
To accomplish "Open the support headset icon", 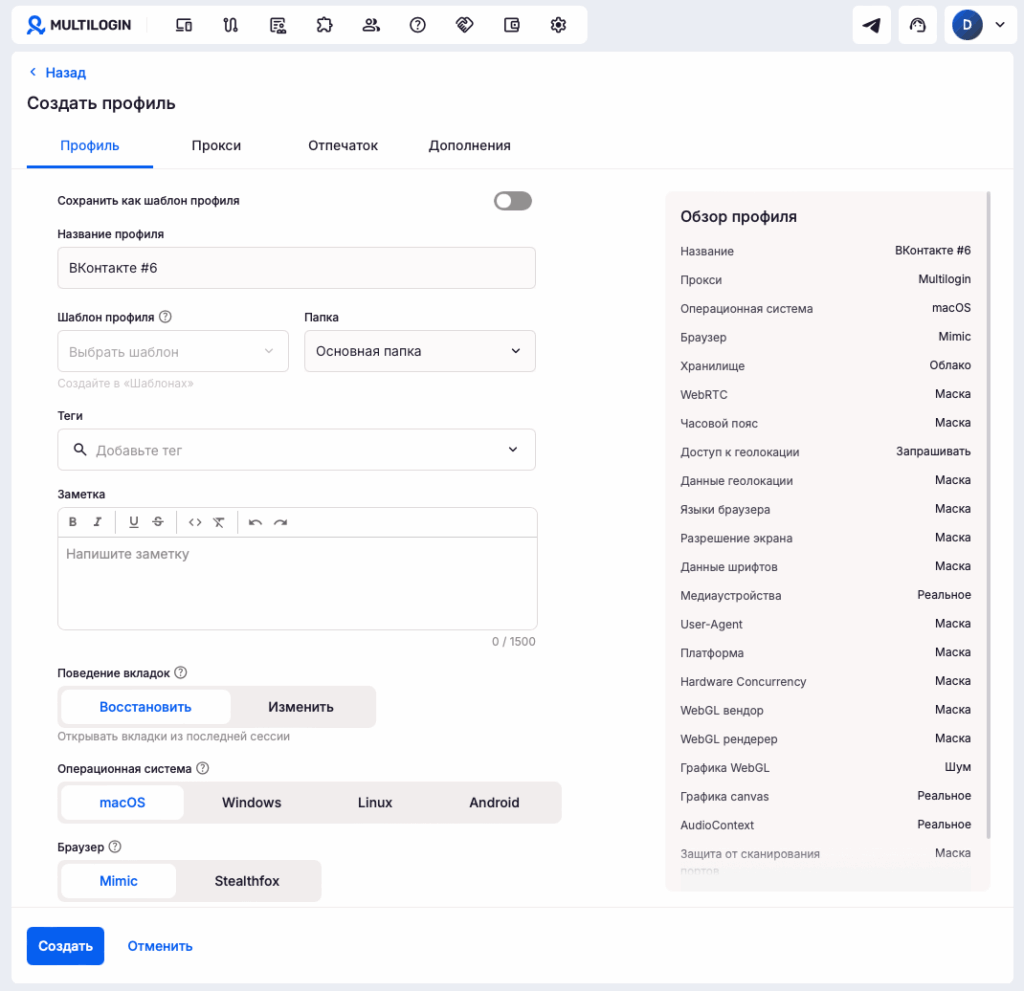I will pos(918,25).
